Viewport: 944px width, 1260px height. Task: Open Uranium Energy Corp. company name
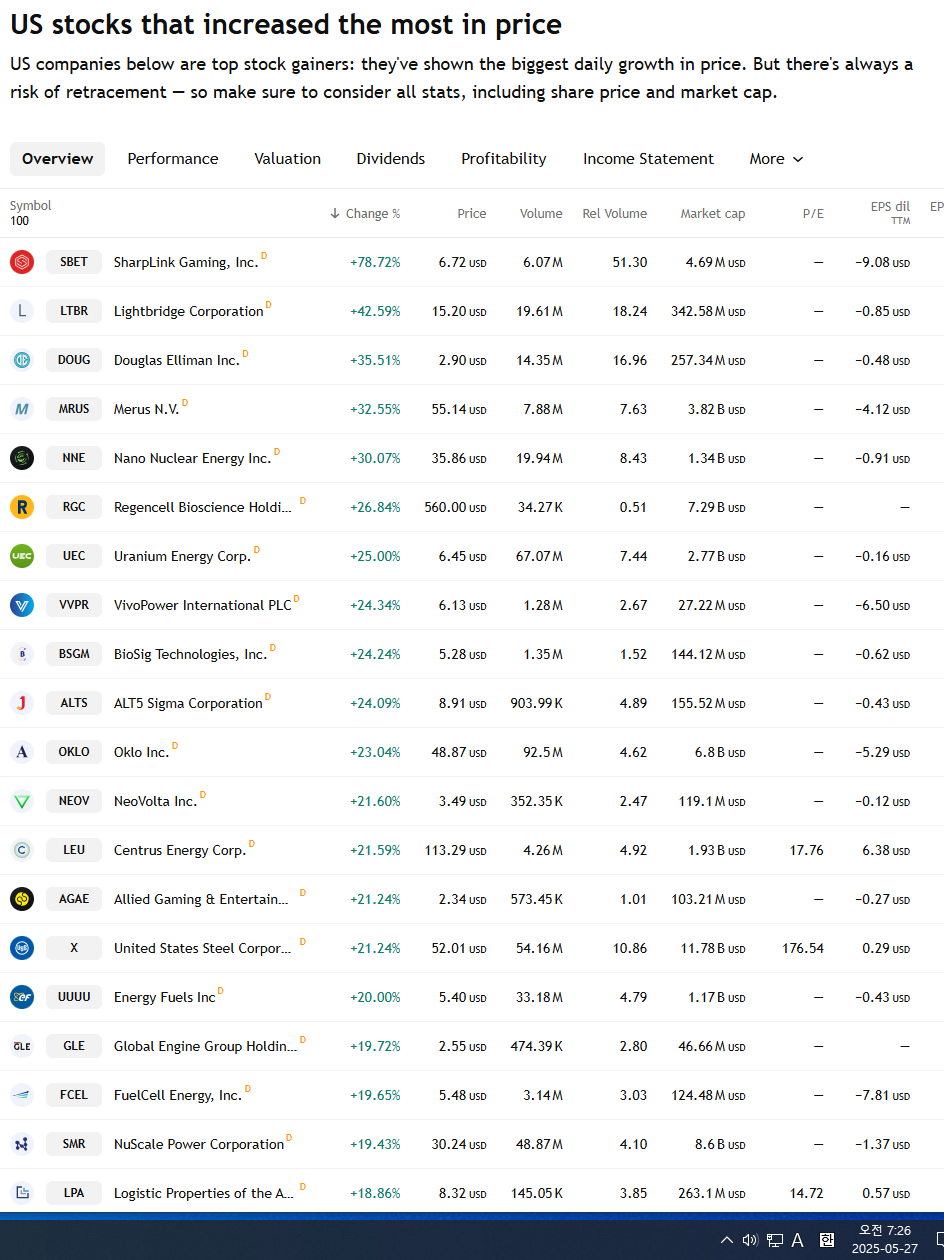pos(182,557)
